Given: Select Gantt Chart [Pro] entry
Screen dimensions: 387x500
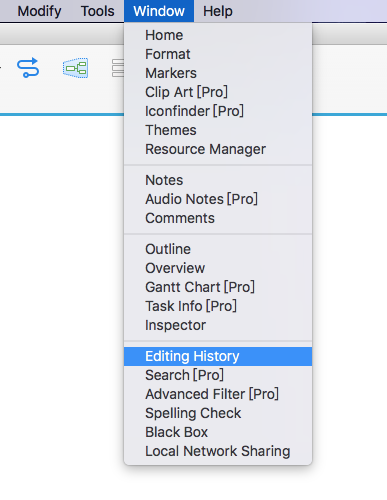Looking at the screenshot, I should point(218,287).
